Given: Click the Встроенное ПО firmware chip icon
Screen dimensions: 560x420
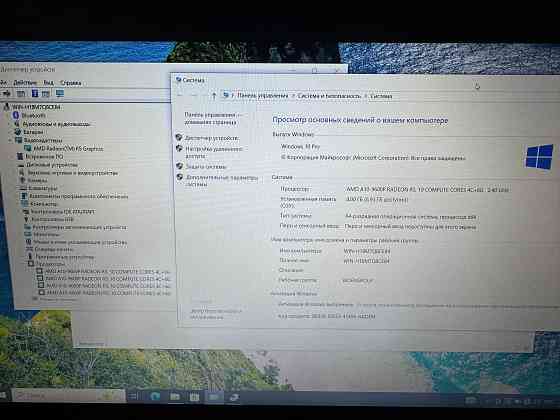Looking at the screenshot, I should [20, 156].
